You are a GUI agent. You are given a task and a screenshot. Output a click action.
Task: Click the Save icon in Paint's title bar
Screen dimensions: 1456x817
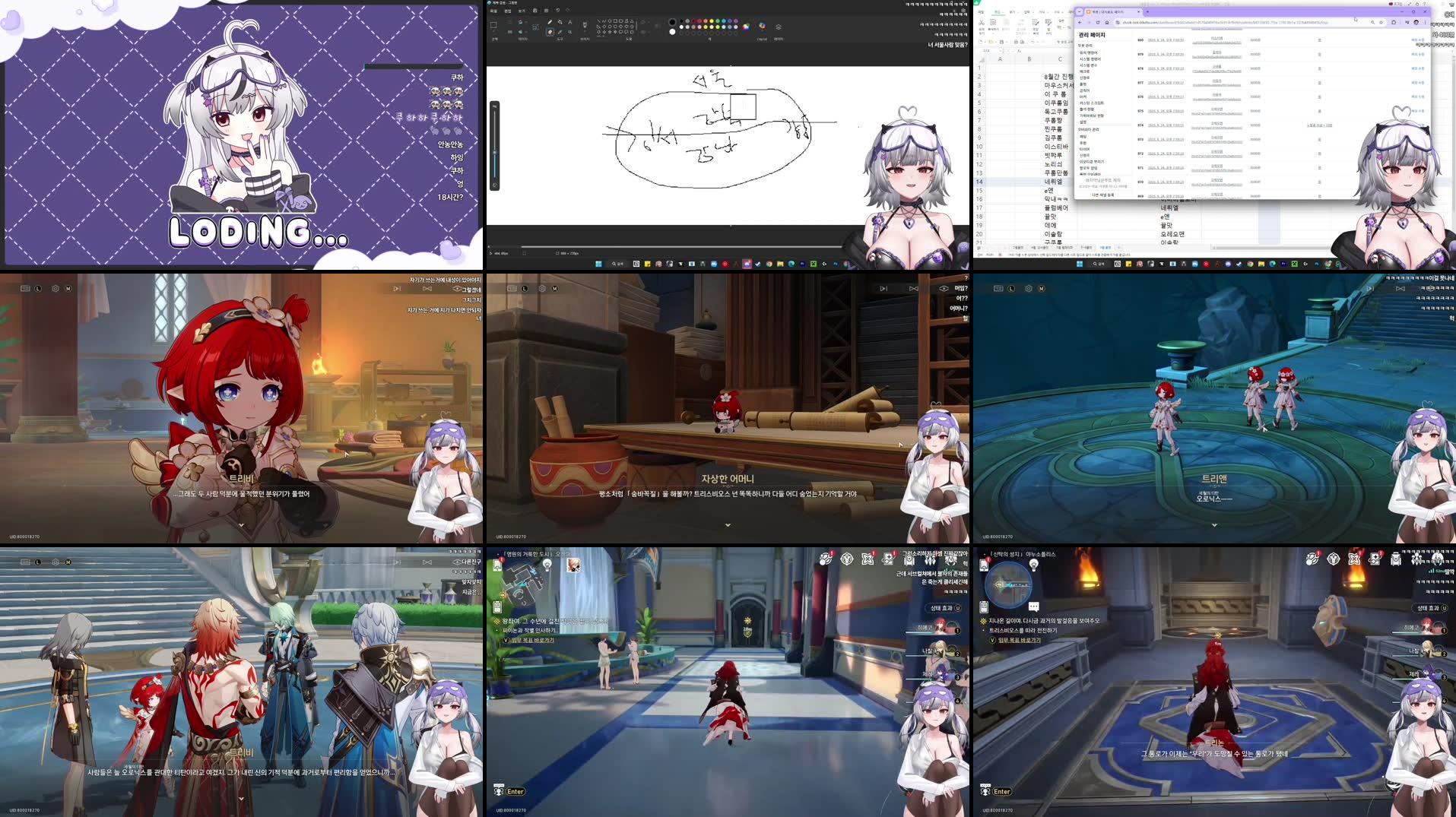(x=535, y=11)
